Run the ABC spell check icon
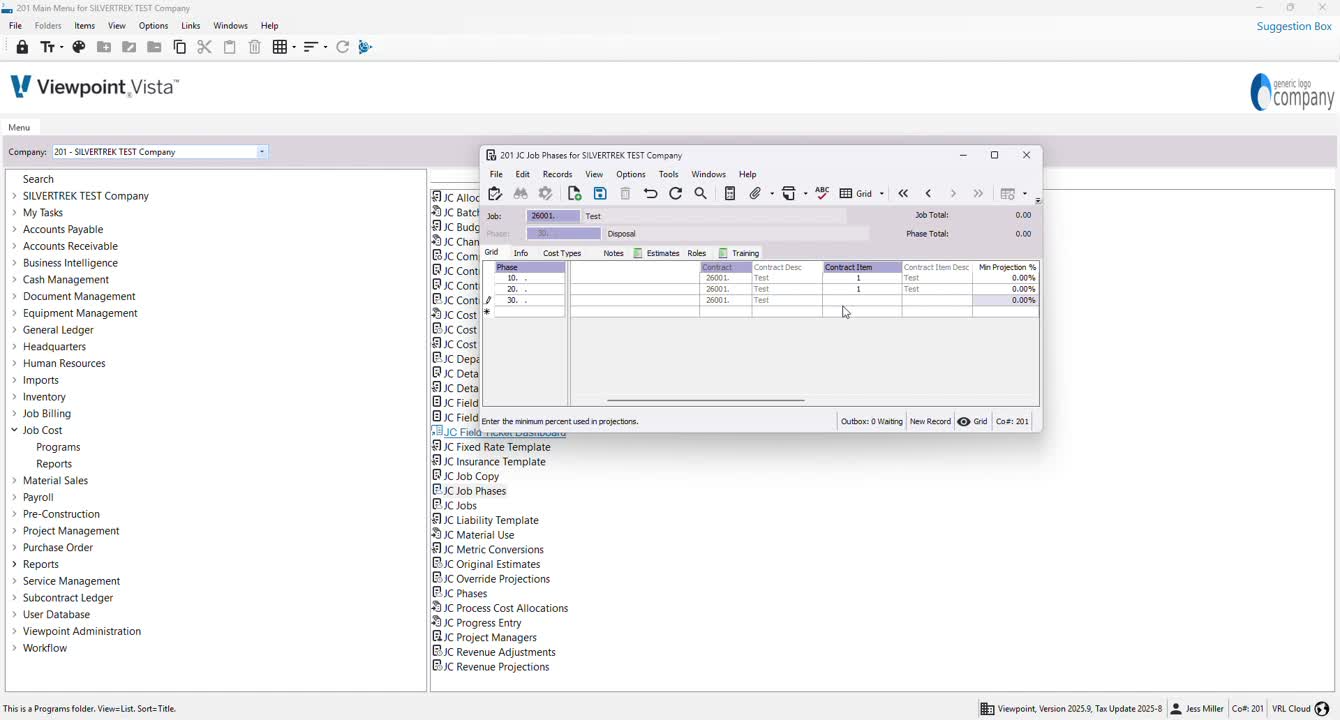Screen dimensions: 1340x720 point(822,193)
